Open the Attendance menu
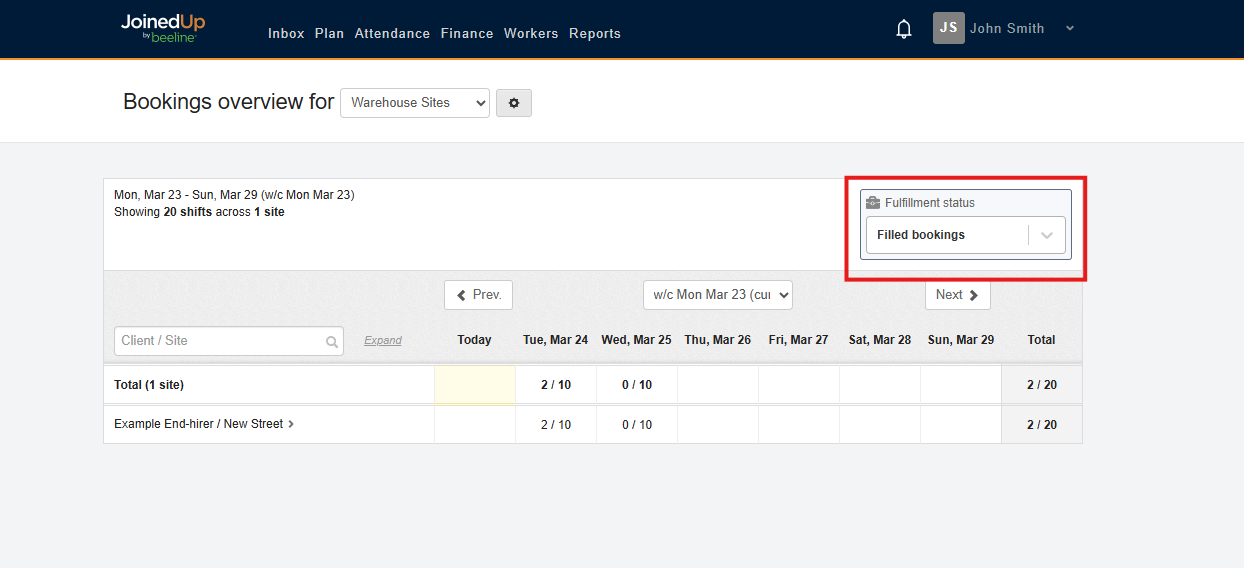The image size is (1244, 568). click(x=392, y=34)
